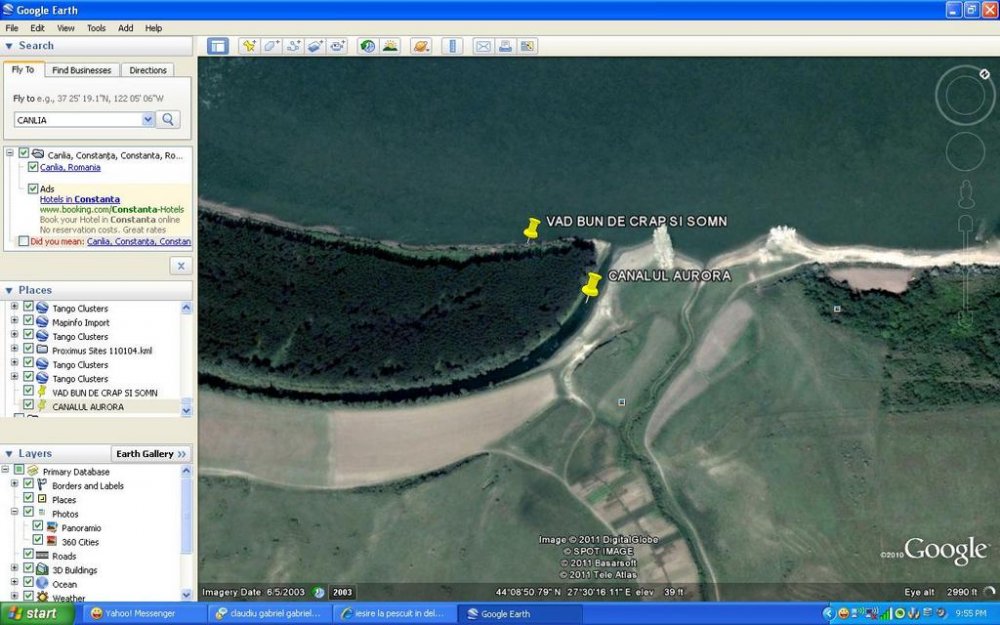The image size is (1000, 625).
Task: Disable the Roads layer checkbox
Action: (28, 555)
